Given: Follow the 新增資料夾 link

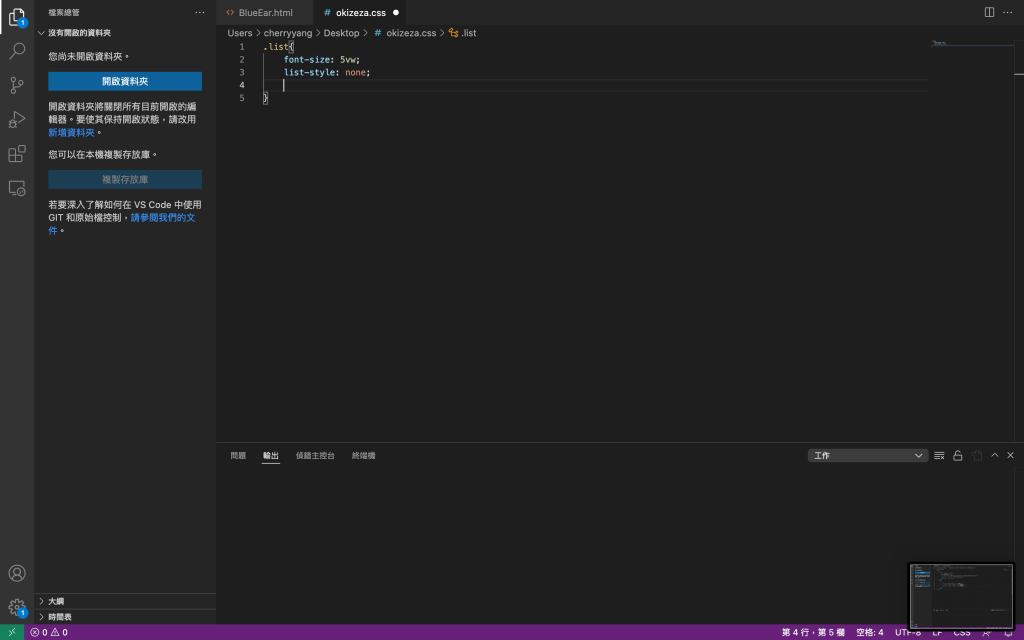Looking at the screenshot, I should 71,132.
